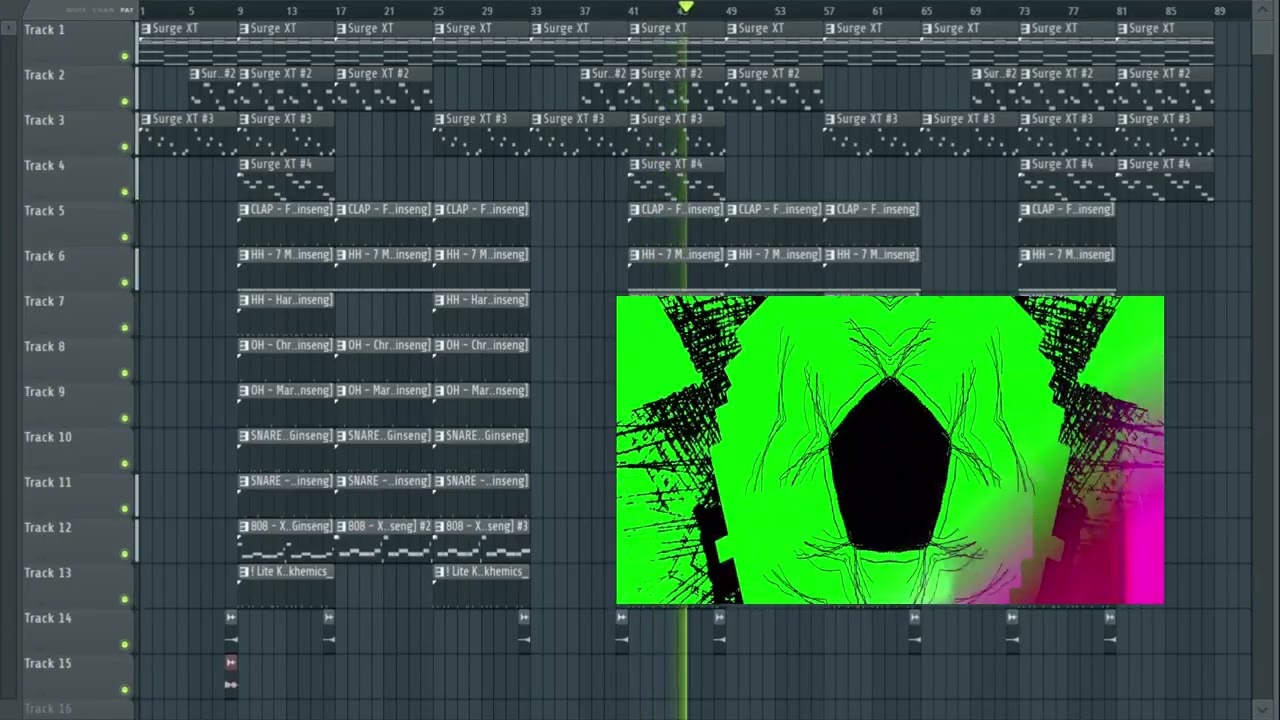
Task: Click the Surge XT #3 clip icon at bar 57
Action: [830, 119]
